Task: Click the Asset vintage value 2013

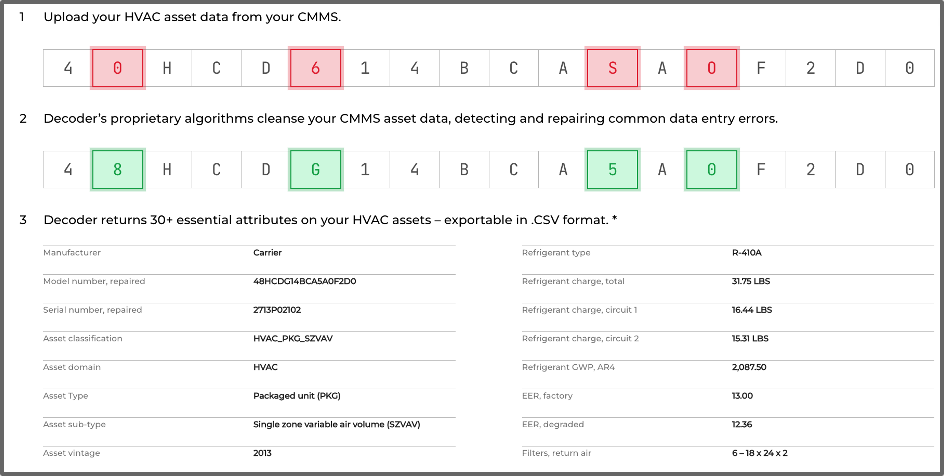Action: click(263, 453)
